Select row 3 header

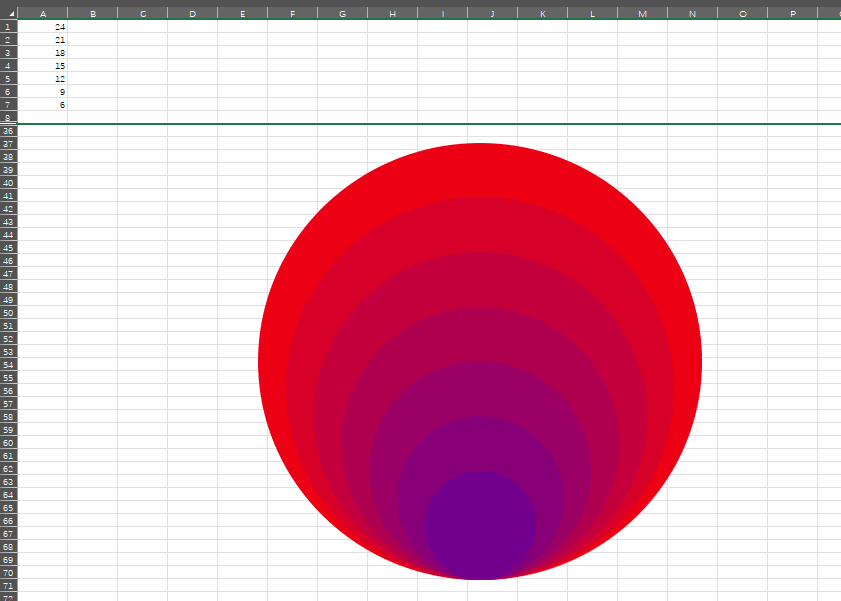[9, 53]
